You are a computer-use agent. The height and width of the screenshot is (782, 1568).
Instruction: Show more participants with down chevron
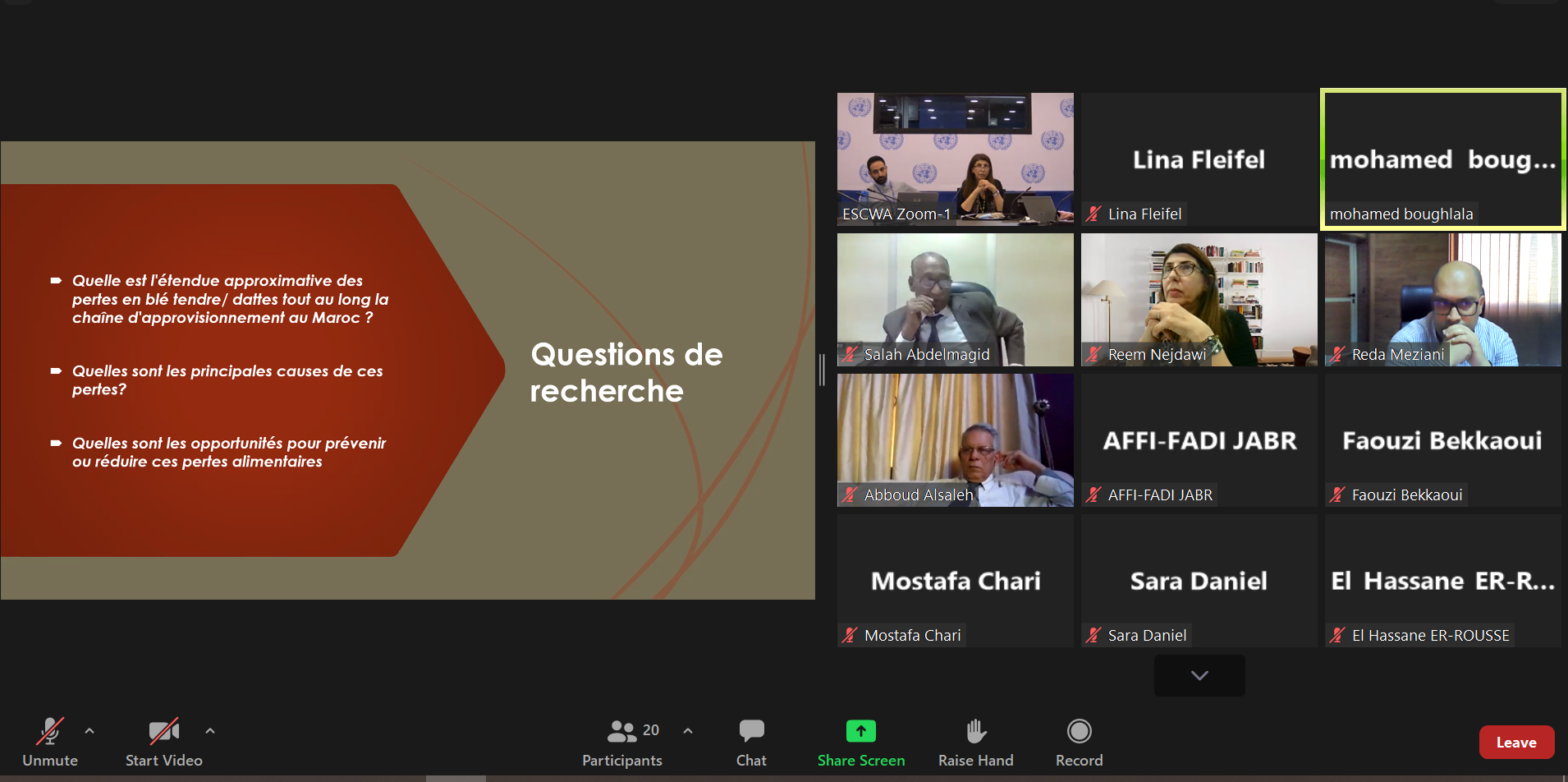[1199, 675]
